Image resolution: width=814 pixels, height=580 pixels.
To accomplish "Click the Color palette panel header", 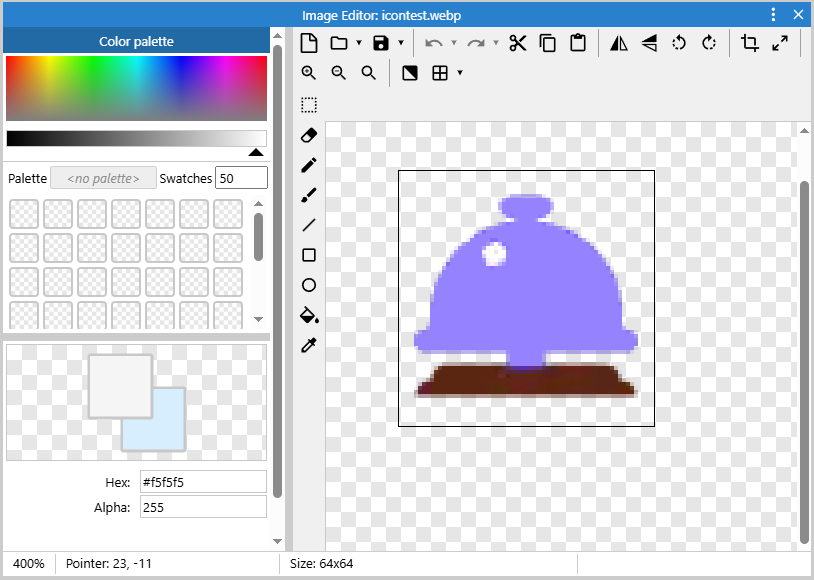I will click(136, 42).
